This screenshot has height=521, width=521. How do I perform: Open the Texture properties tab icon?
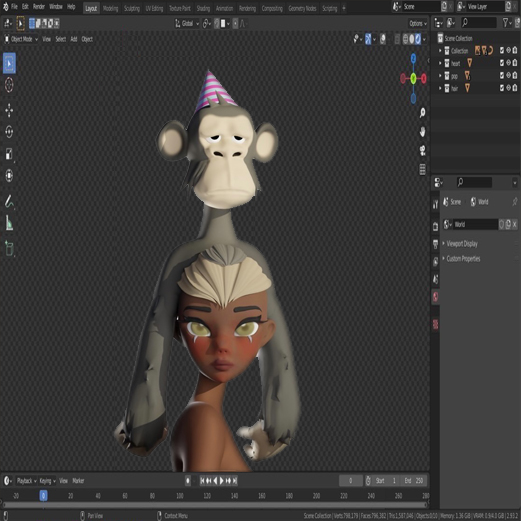435,324
